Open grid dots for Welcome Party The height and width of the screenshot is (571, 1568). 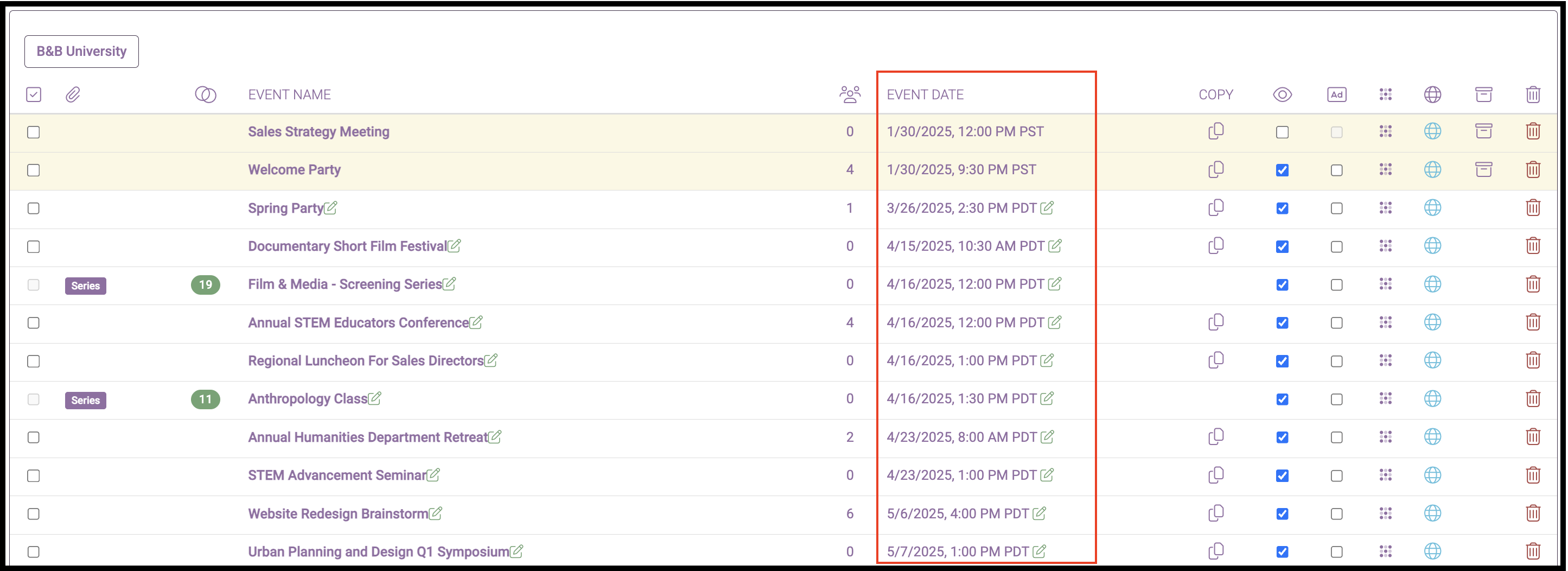(1385, 169)
